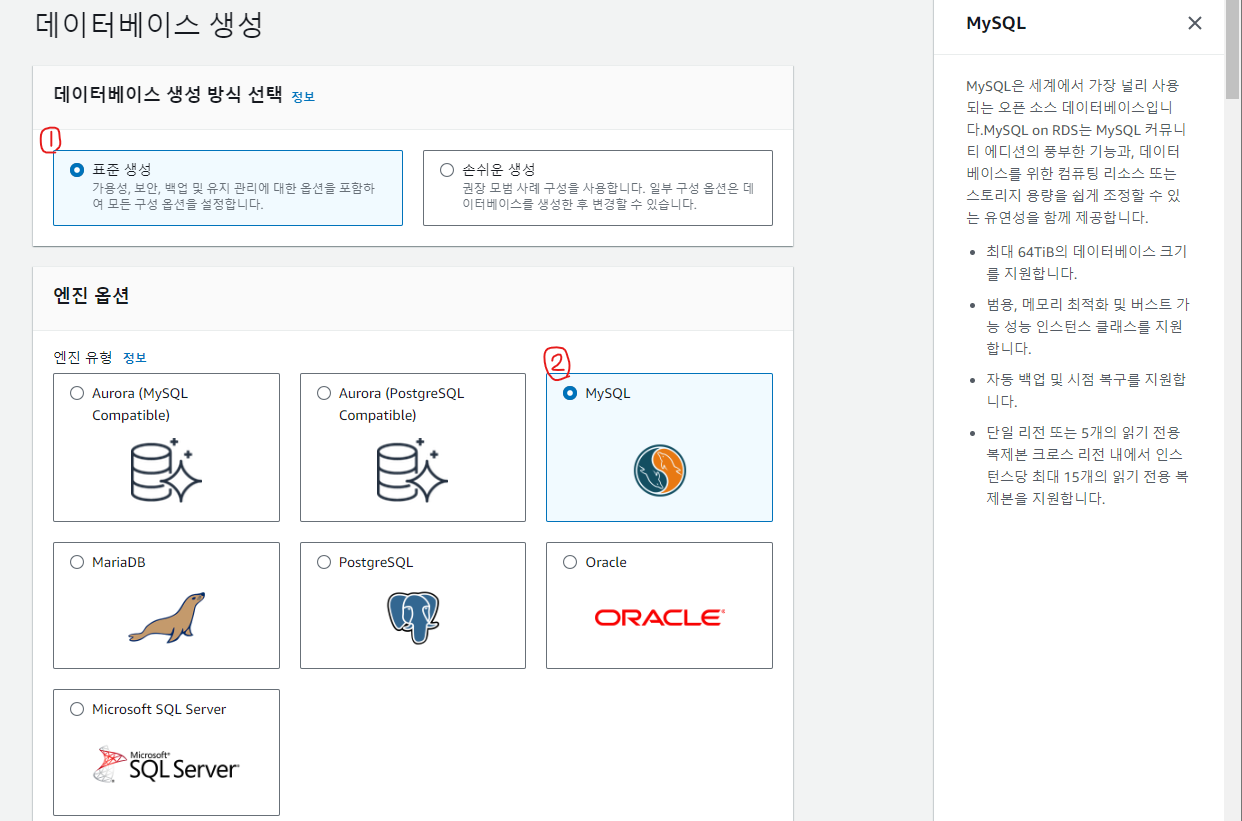1242x821 pixels.
Task: Click the MySQL intro paragraph in help panel
Action: [1077, 151]
